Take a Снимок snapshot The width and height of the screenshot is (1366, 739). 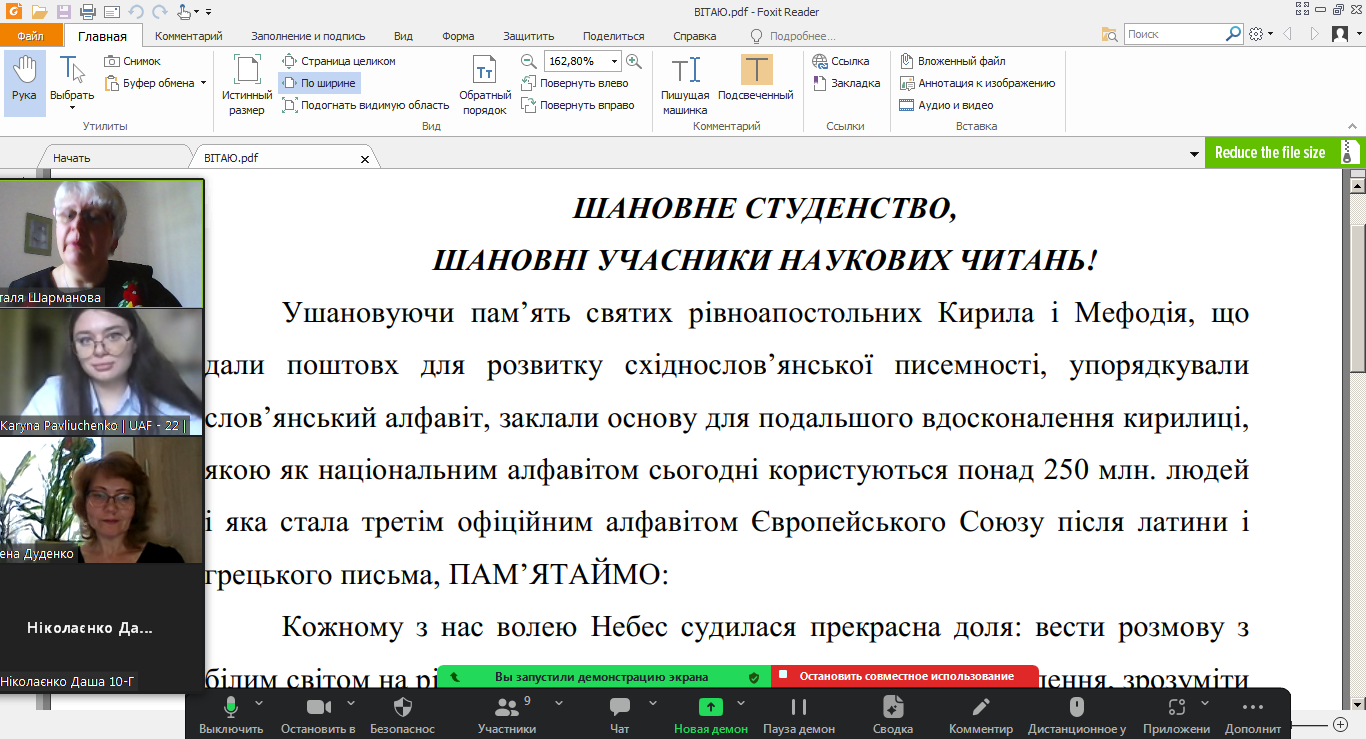(x=132, y=61)
